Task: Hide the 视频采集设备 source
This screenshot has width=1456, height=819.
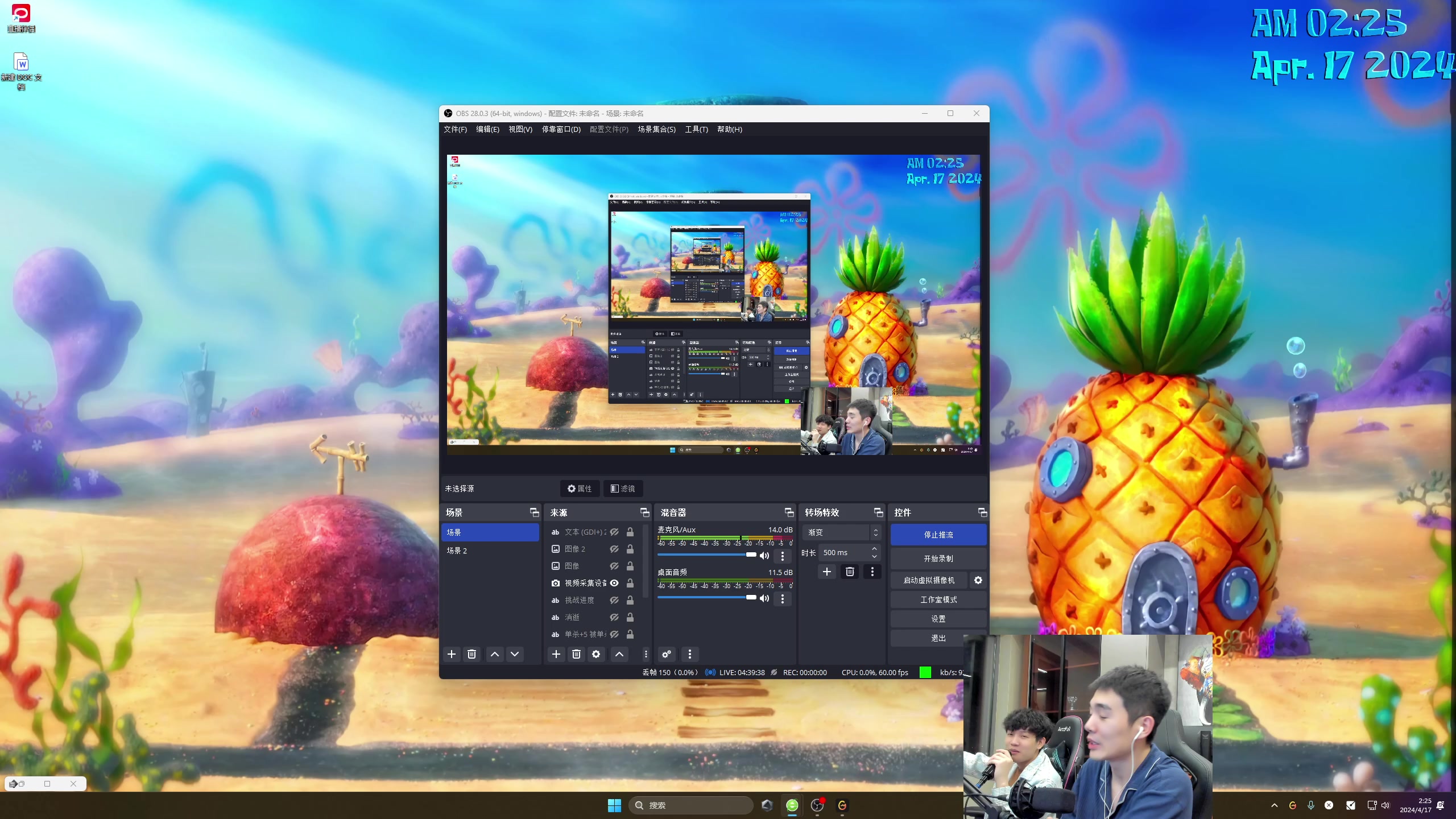Action: click(x=614, y=583)
